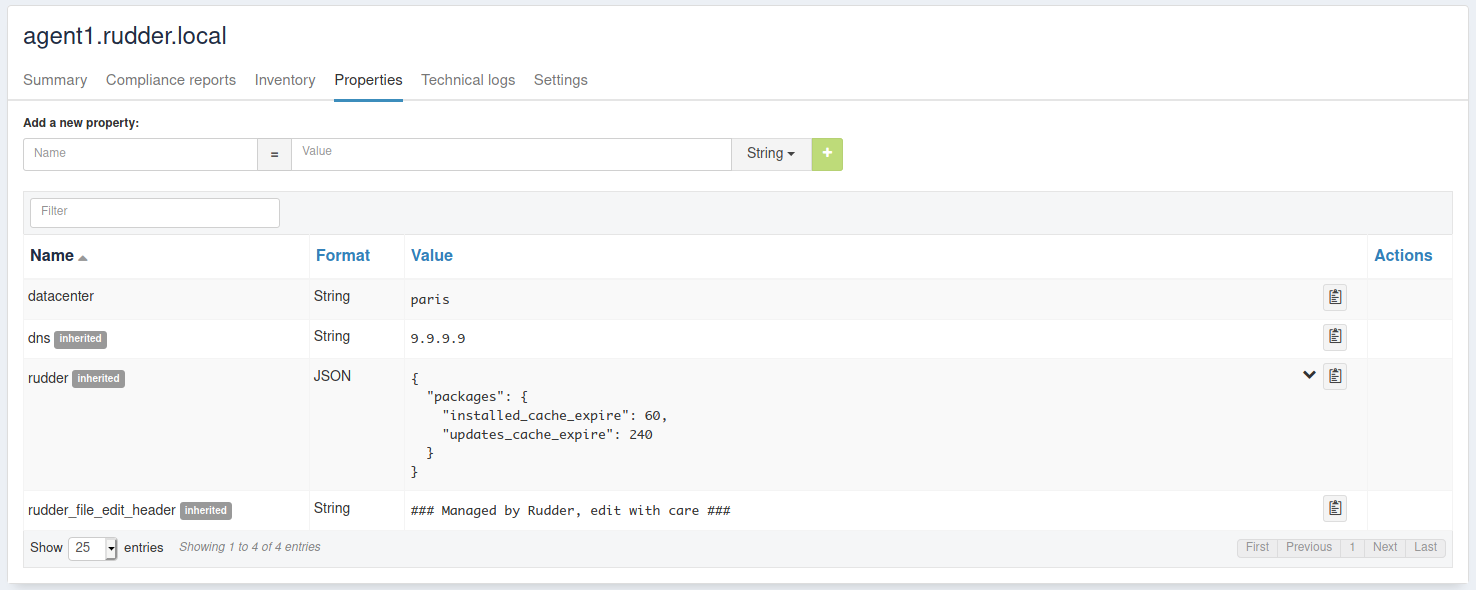Add the new property with the green plus icon
The width and height of the screenshot is (1476, 590).
826,154
